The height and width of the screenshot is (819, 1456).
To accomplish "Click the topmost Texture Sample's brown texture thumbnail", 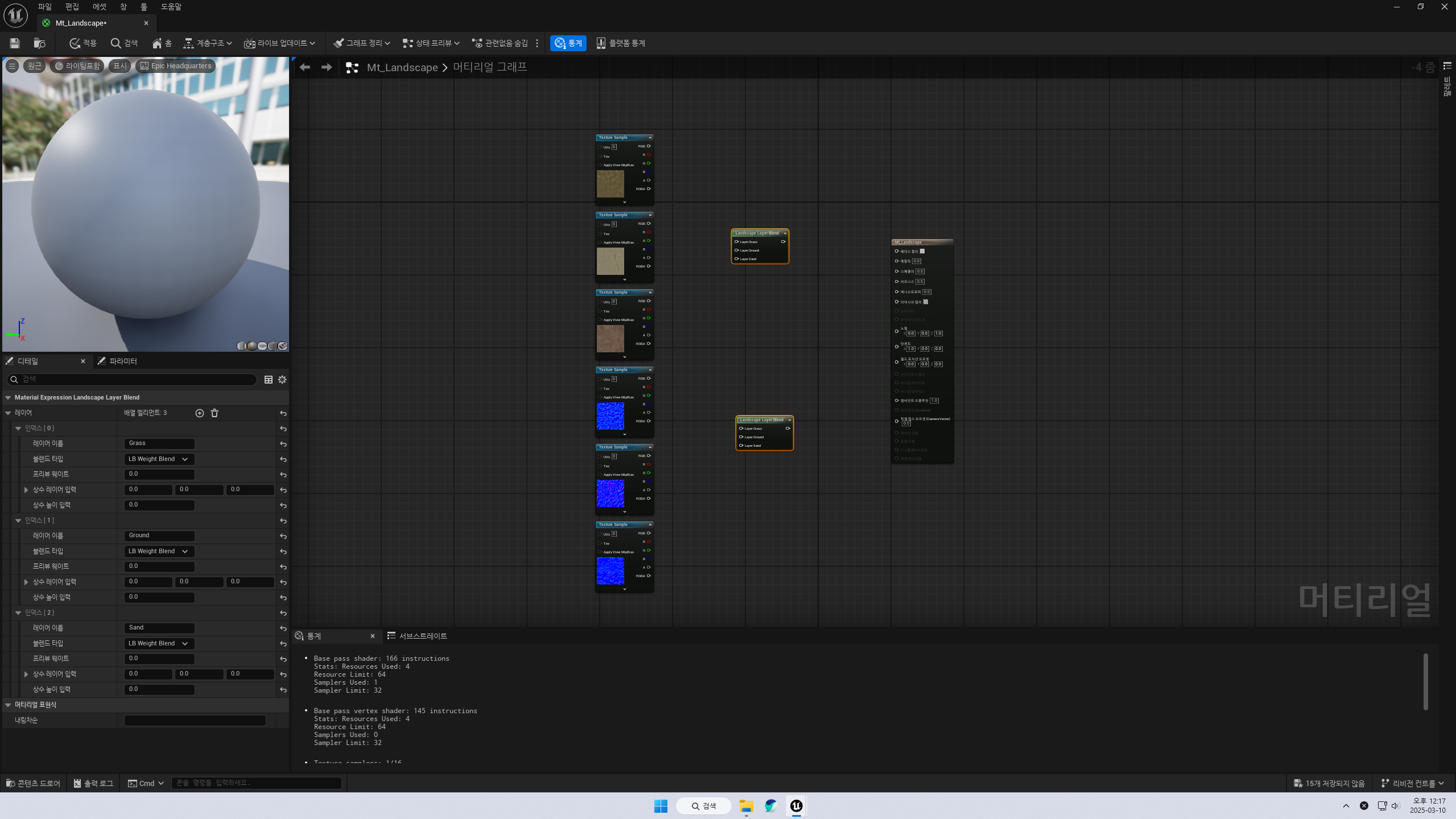I will click(x=611, y=184).
